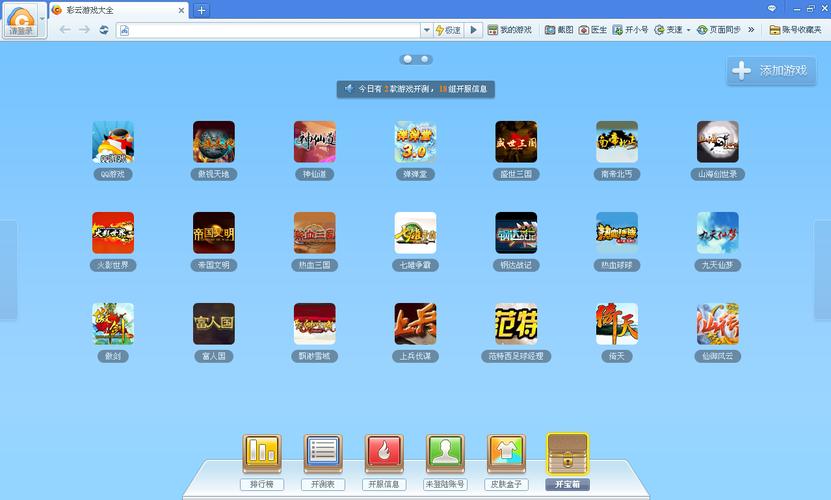This screenshot has width=831, height=500.
Task: Click the 添加游戏 add game button
Action: pos(771,71)
